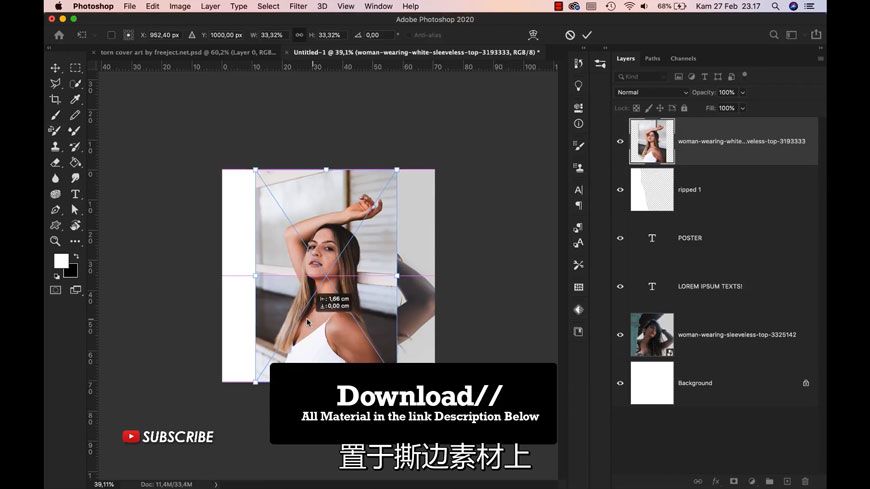Select the Zoom tool
Image resolution: width=870 pixels, height=489 pixels.
point(55,241)
